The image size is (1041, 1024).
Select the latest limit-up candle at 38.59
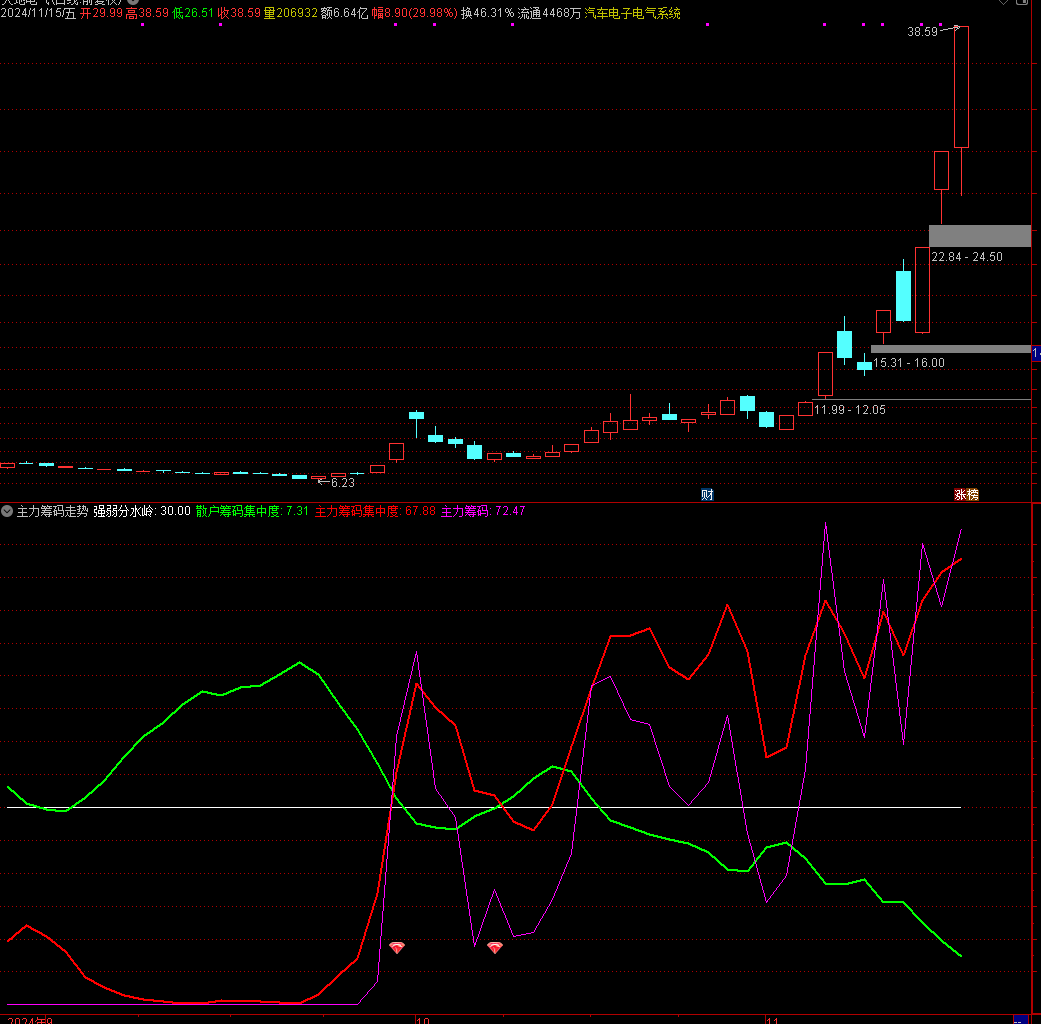[x=961, y=87]
